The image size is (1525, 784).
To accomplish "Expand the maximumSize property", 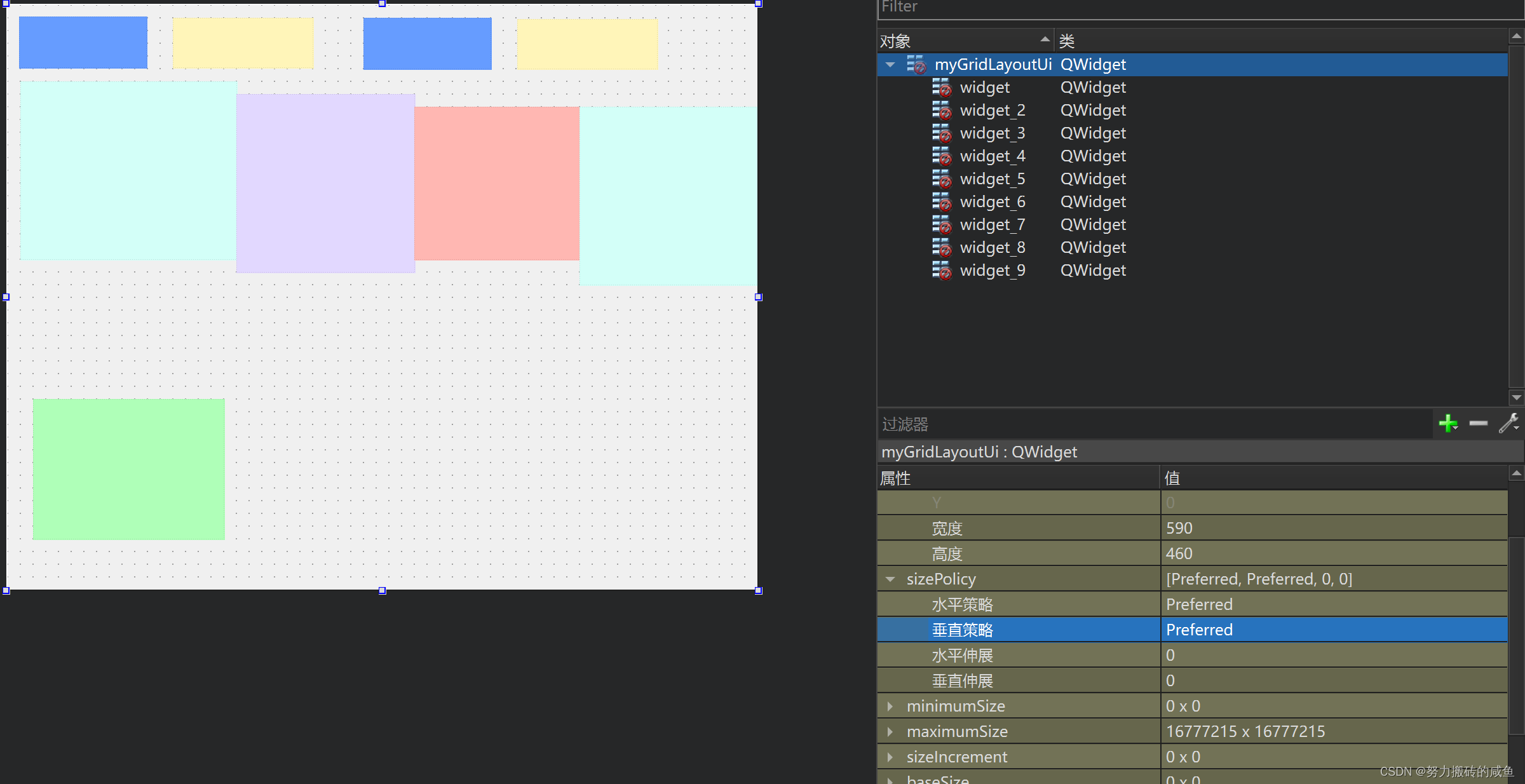I will coord(890,731).
